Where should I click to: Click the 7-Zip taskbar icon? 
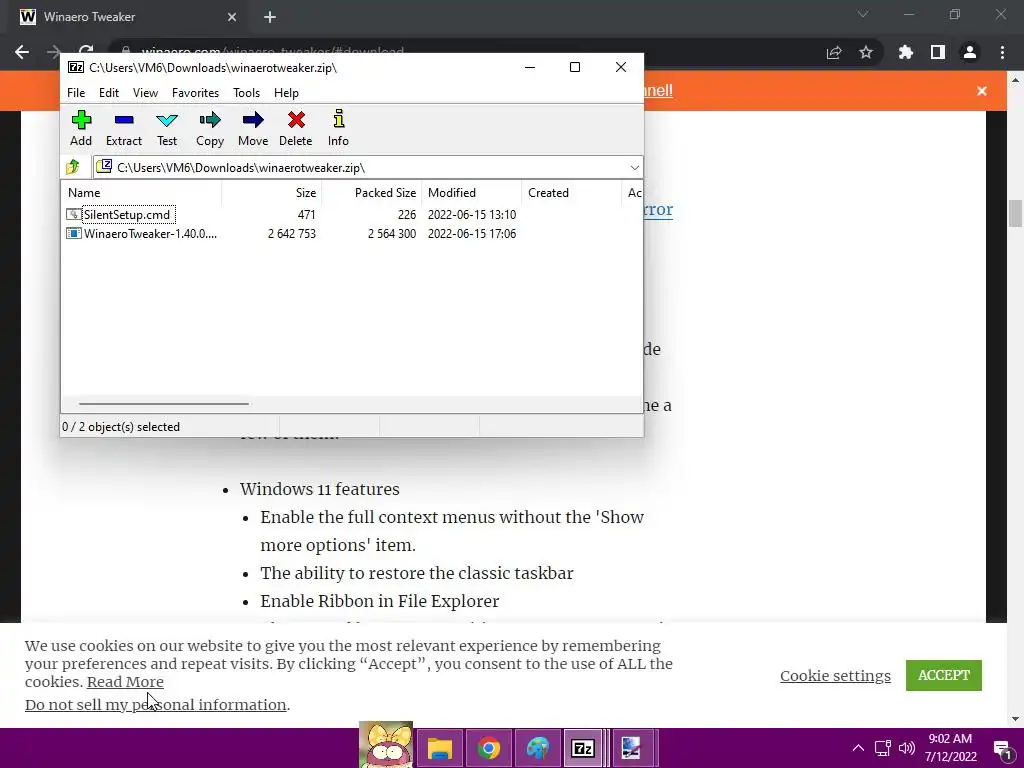pyautogui.click(x=583, y=748)
